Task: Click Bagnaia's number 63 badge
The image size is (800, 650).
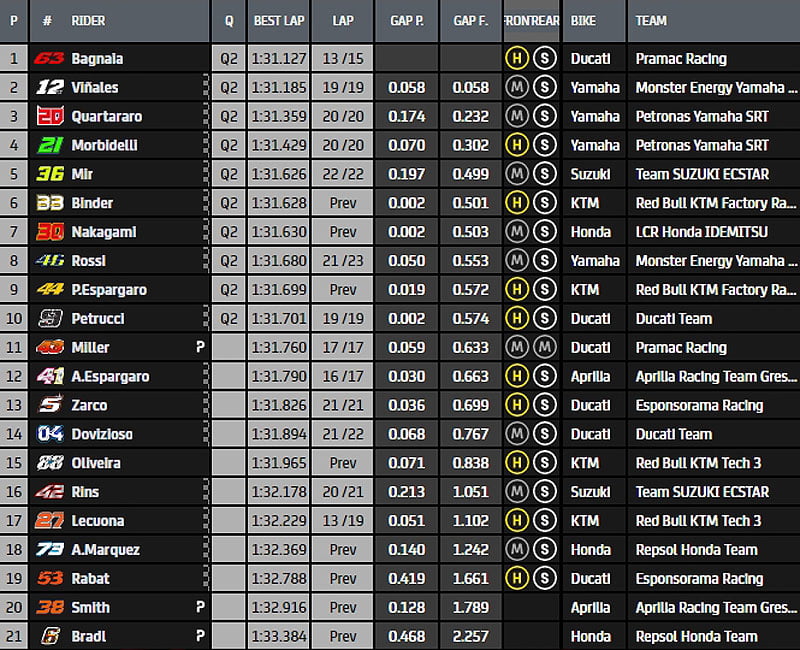Action: 49,59
